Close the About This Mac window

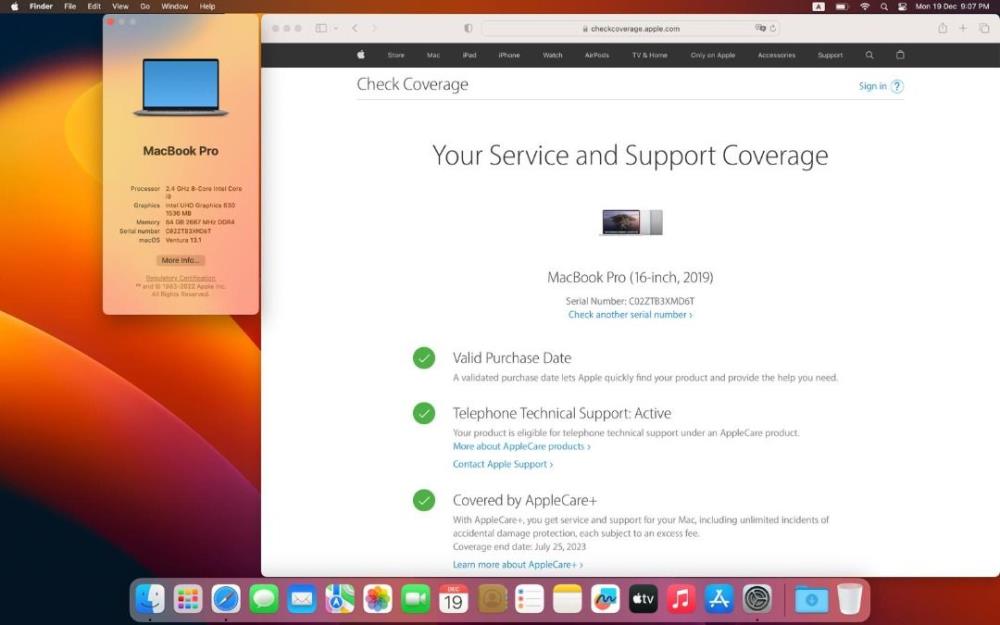(x=110, y=22)
